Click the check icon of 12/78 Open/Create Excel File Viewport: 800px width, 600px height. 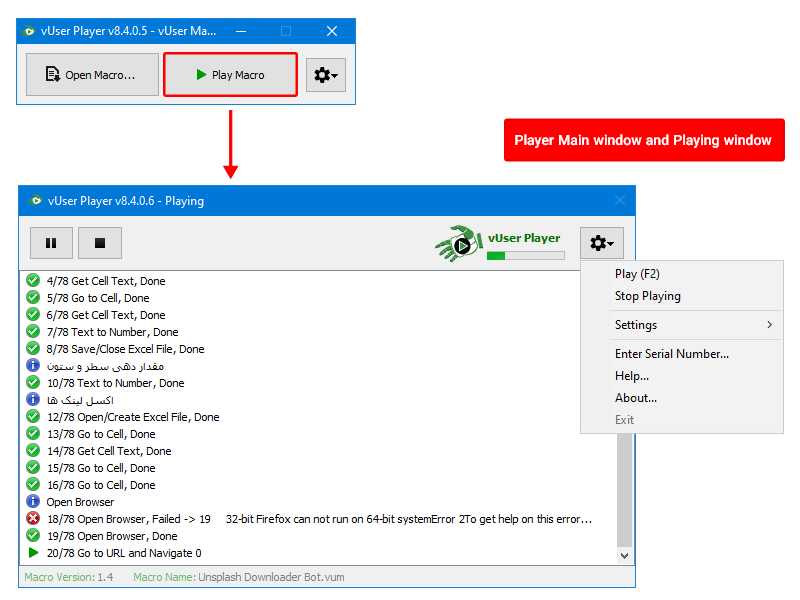tap(33, 416)
